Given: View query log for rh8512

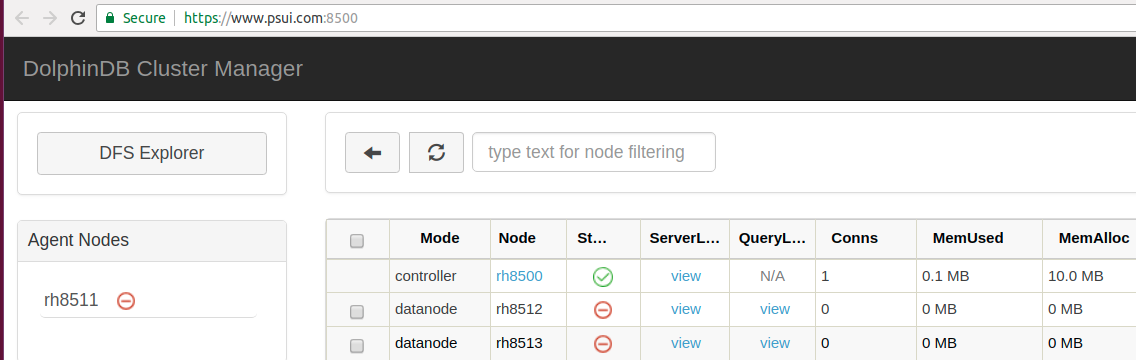Looking at the screenshot, I should click(x=774, y=309).
